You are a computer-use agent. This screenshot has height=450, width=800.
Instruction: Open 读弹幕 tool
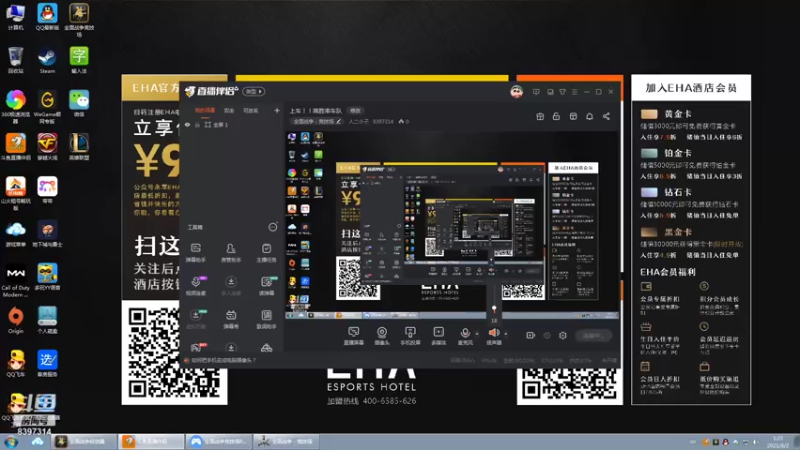pos(266,286)
